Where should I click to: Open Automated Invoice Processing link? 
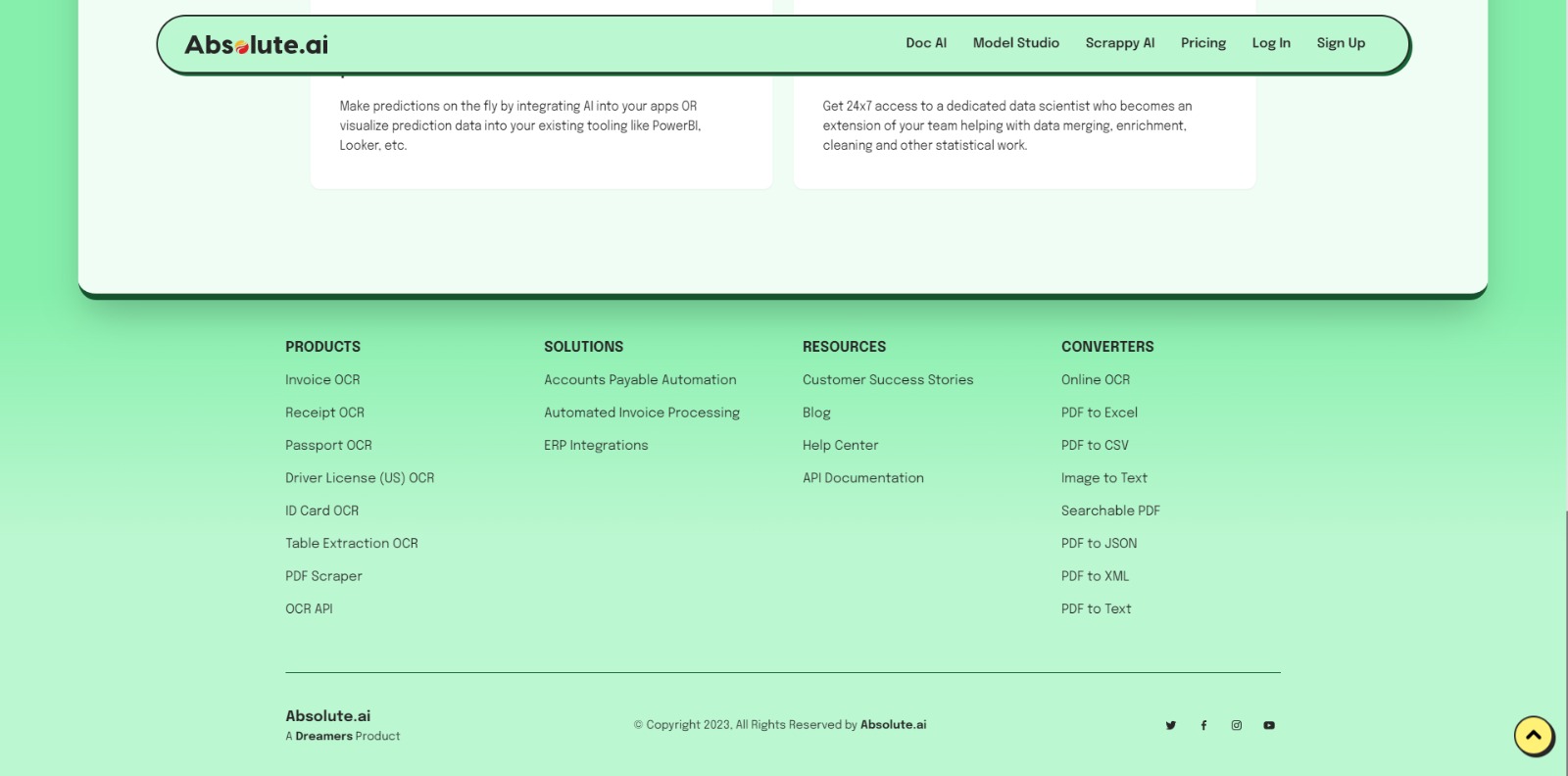642,412
